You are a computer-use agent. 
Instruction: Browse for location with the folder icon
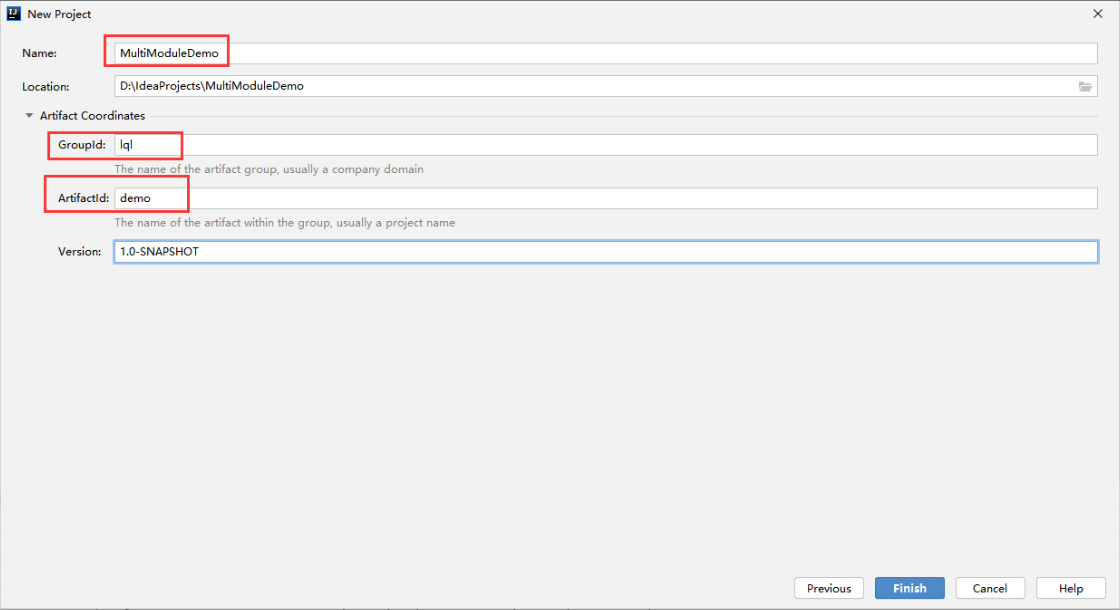tap(1085, 87)
